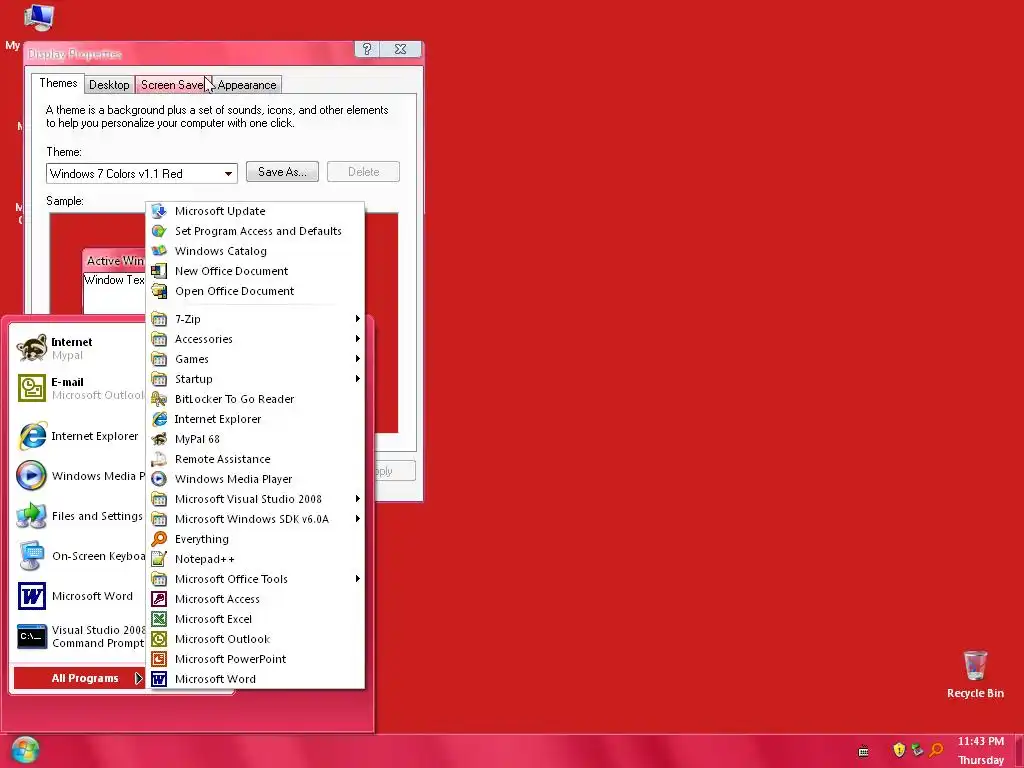Open pinned E-mail Microsoft Outlook entry
1024x768 pixels.
click(79, 389)
